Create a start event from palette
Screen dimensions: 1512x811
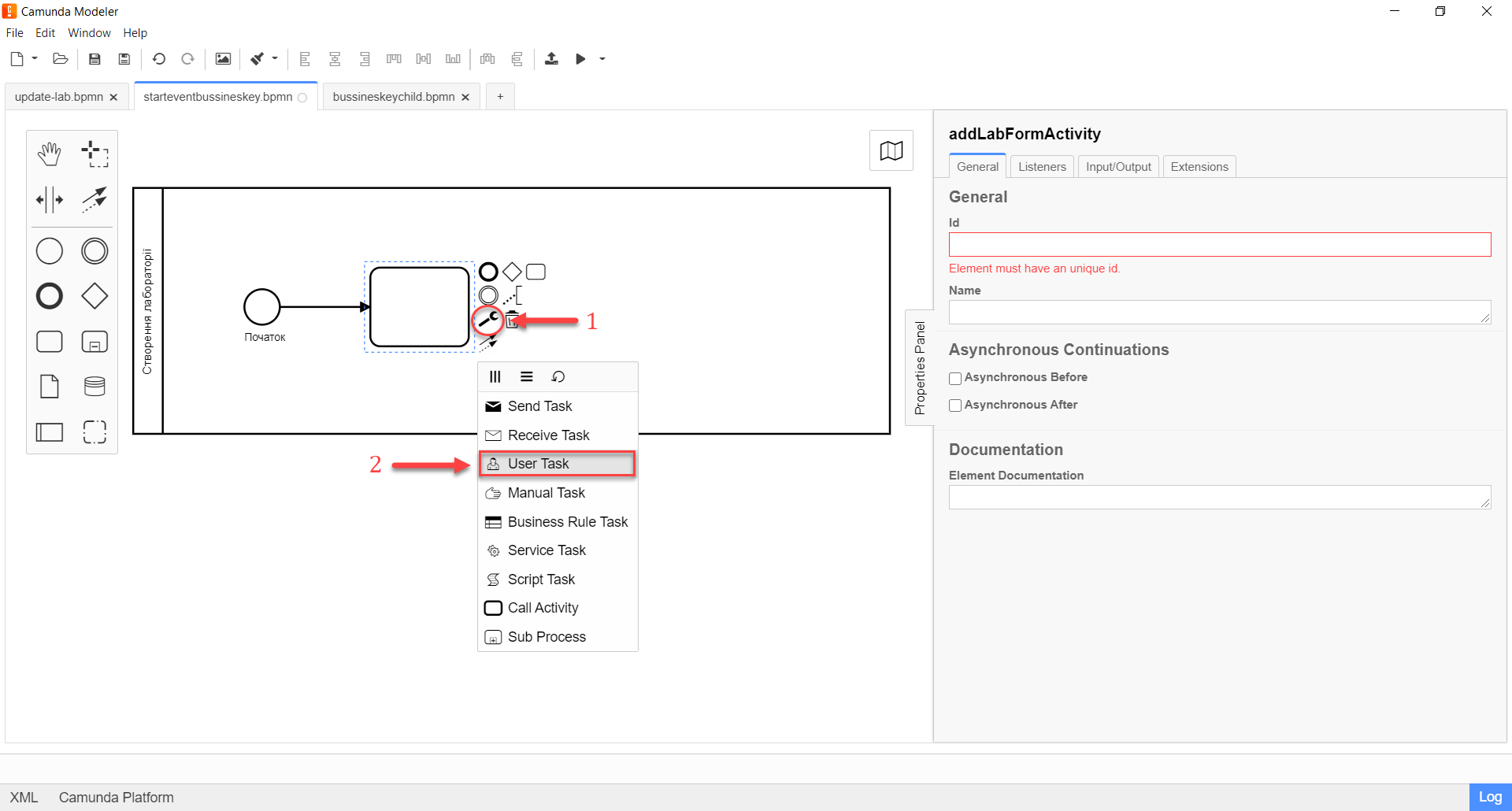pyautogui.click(x=50, y=251)
